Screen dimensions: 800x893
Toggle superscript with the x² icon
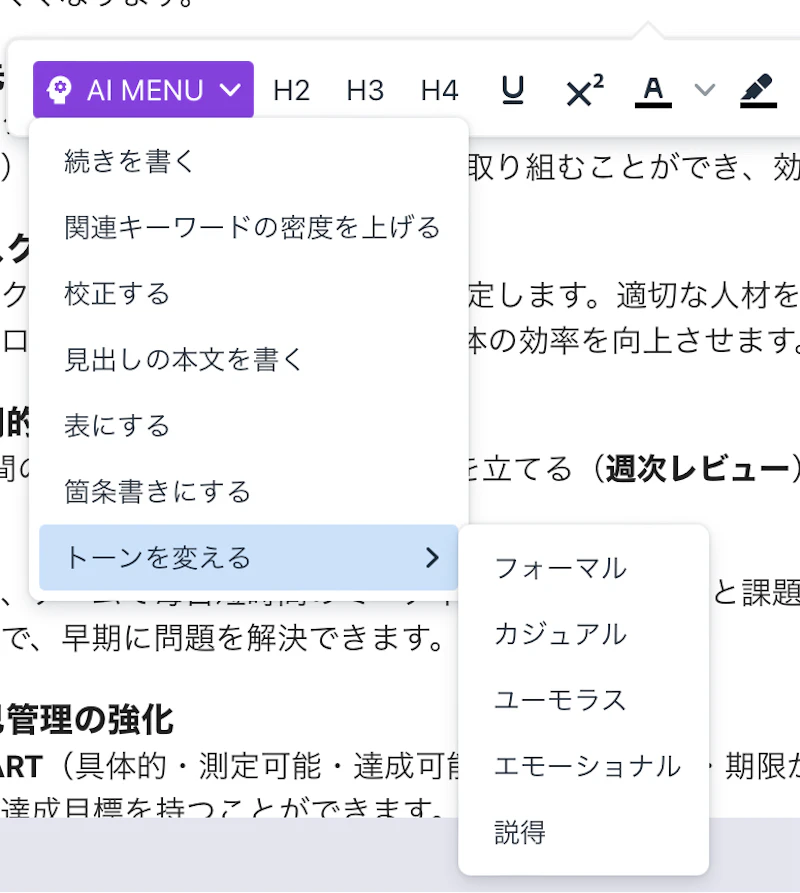[582, 89]
